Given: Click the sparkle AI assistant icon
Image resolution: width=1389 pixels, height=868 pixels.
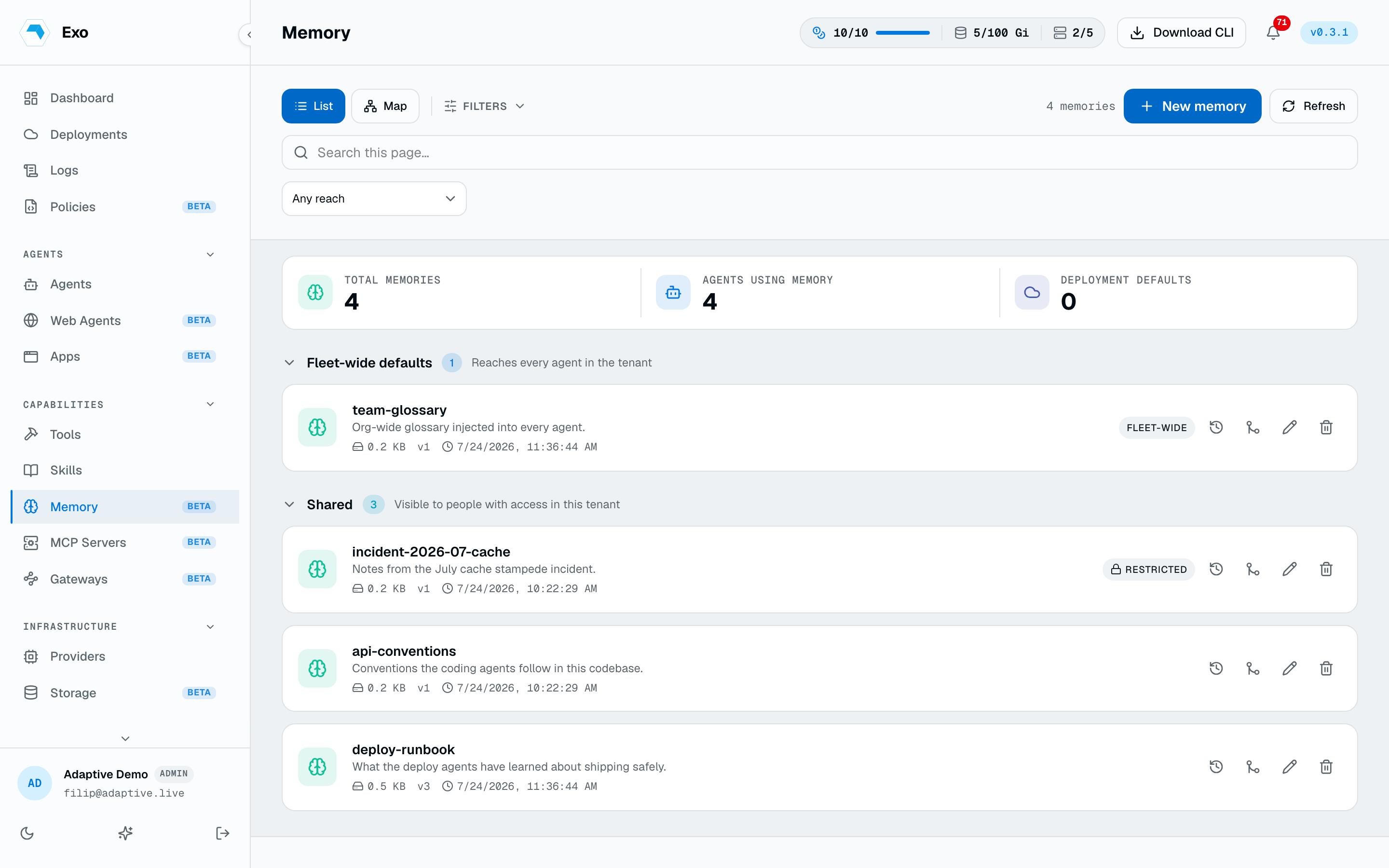Looking at the screenshot, I should (x=125, y=833).
